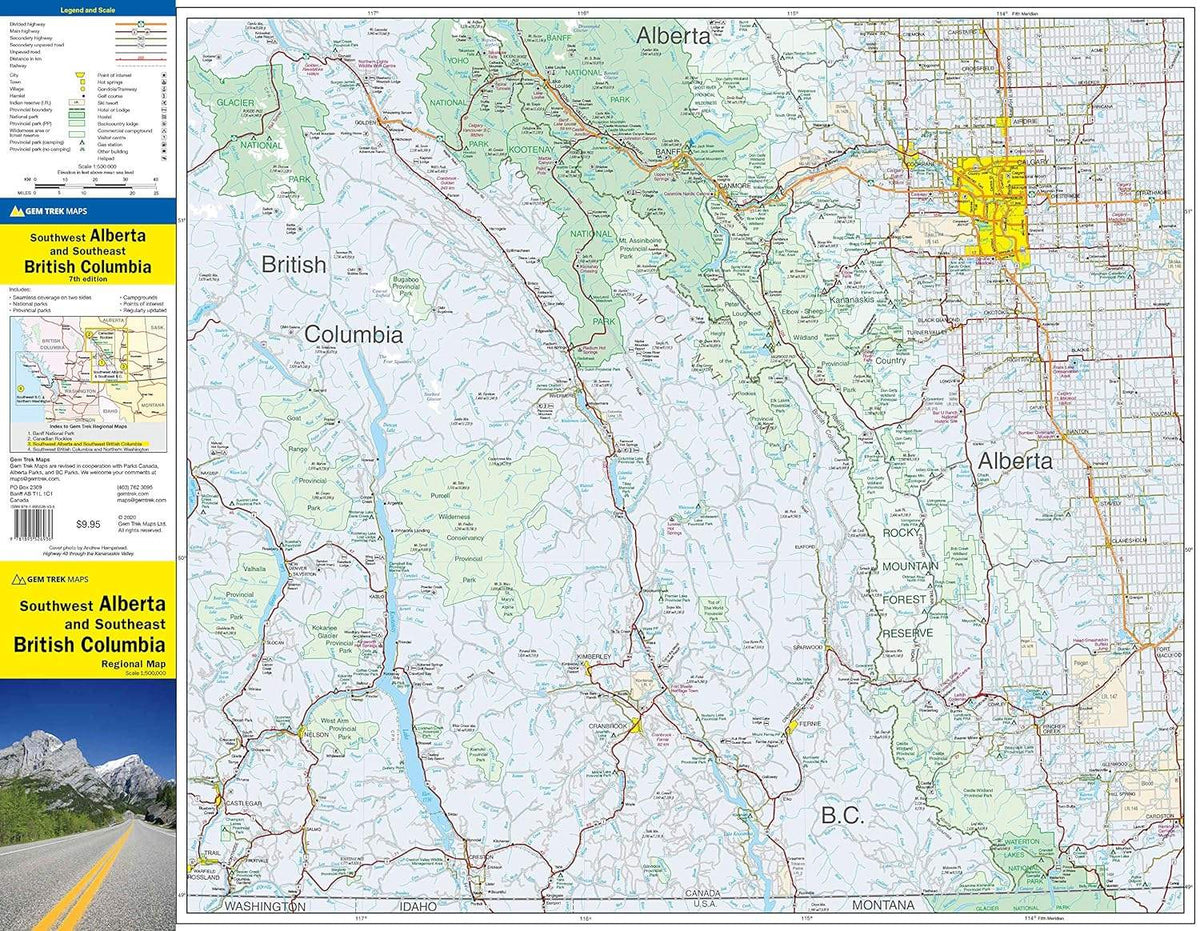Click the golf course legend symbol

pos(164,95)
